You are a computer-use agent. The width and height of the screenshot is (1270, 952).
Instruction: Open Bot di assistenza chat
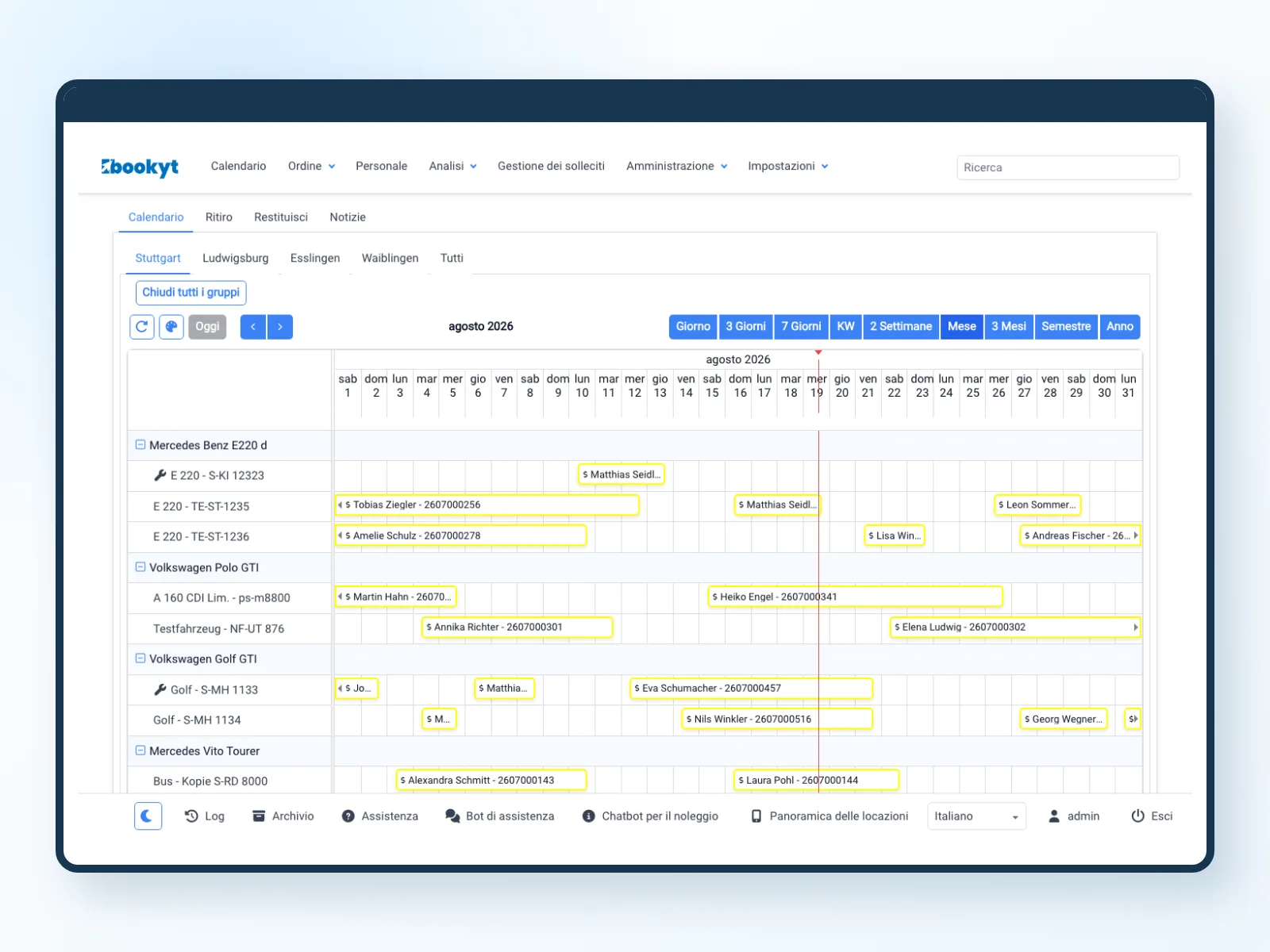pos(500,816)
